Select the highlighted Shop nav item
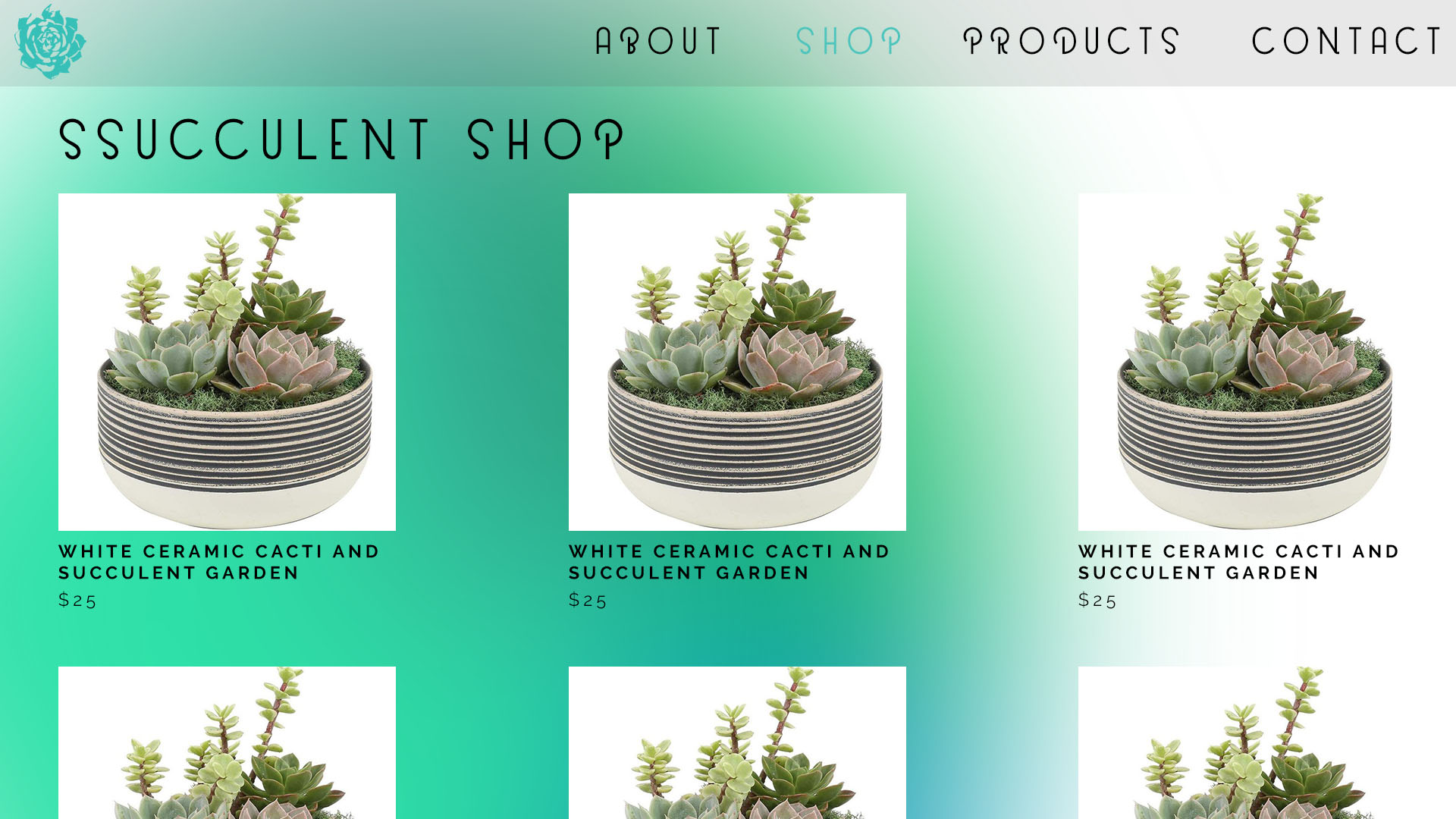The width and height of the screenshot is (1456, 819). point(849,41)
